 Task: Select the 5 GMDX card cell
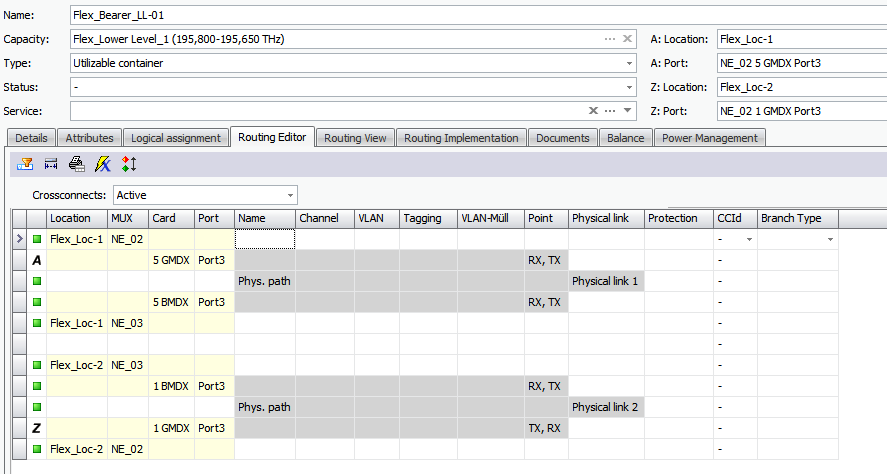pyautogui.click(x=171, y=260)
